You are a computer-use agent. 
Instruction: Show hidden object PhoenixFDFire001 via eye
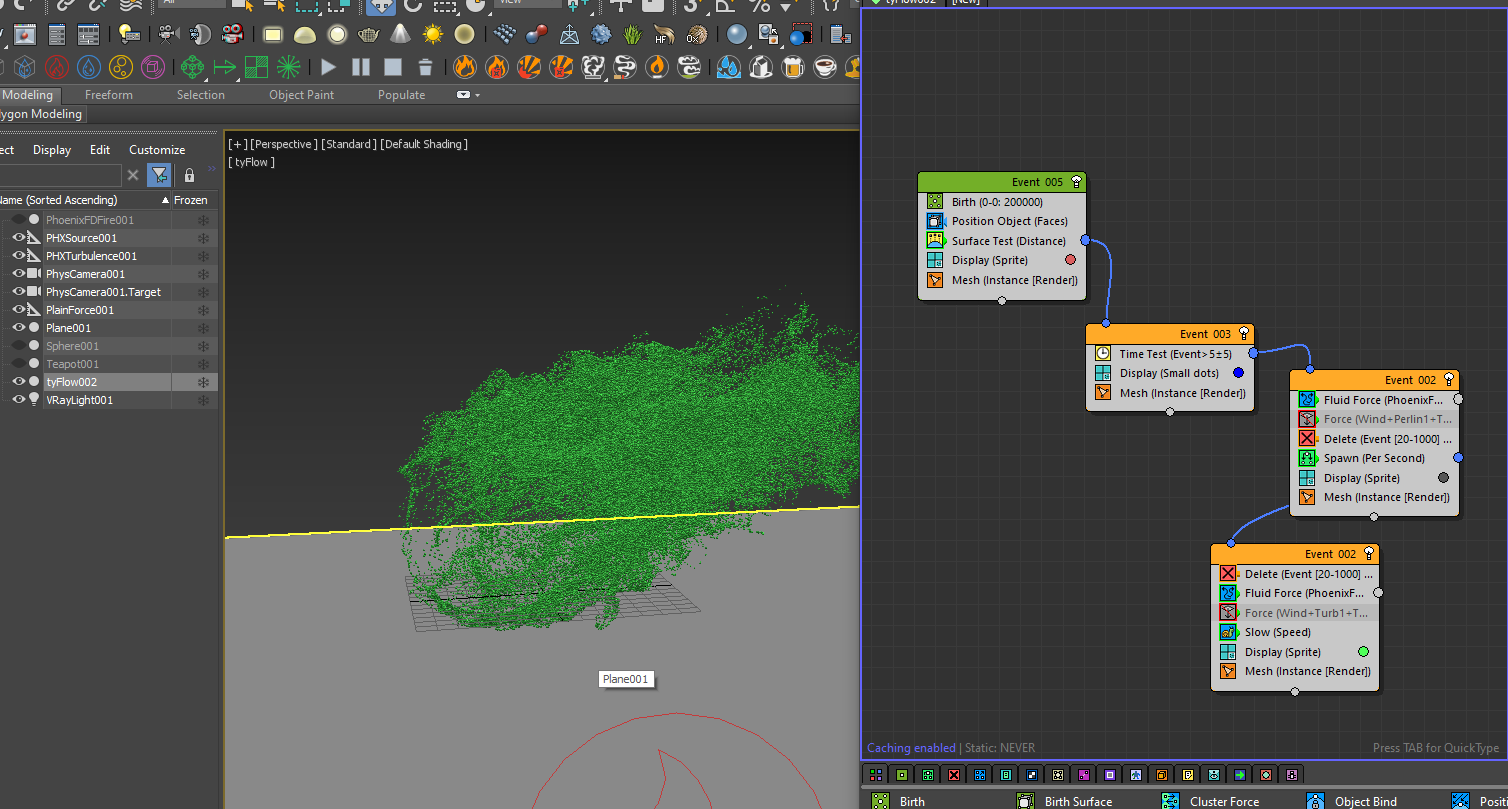(18, 220)
